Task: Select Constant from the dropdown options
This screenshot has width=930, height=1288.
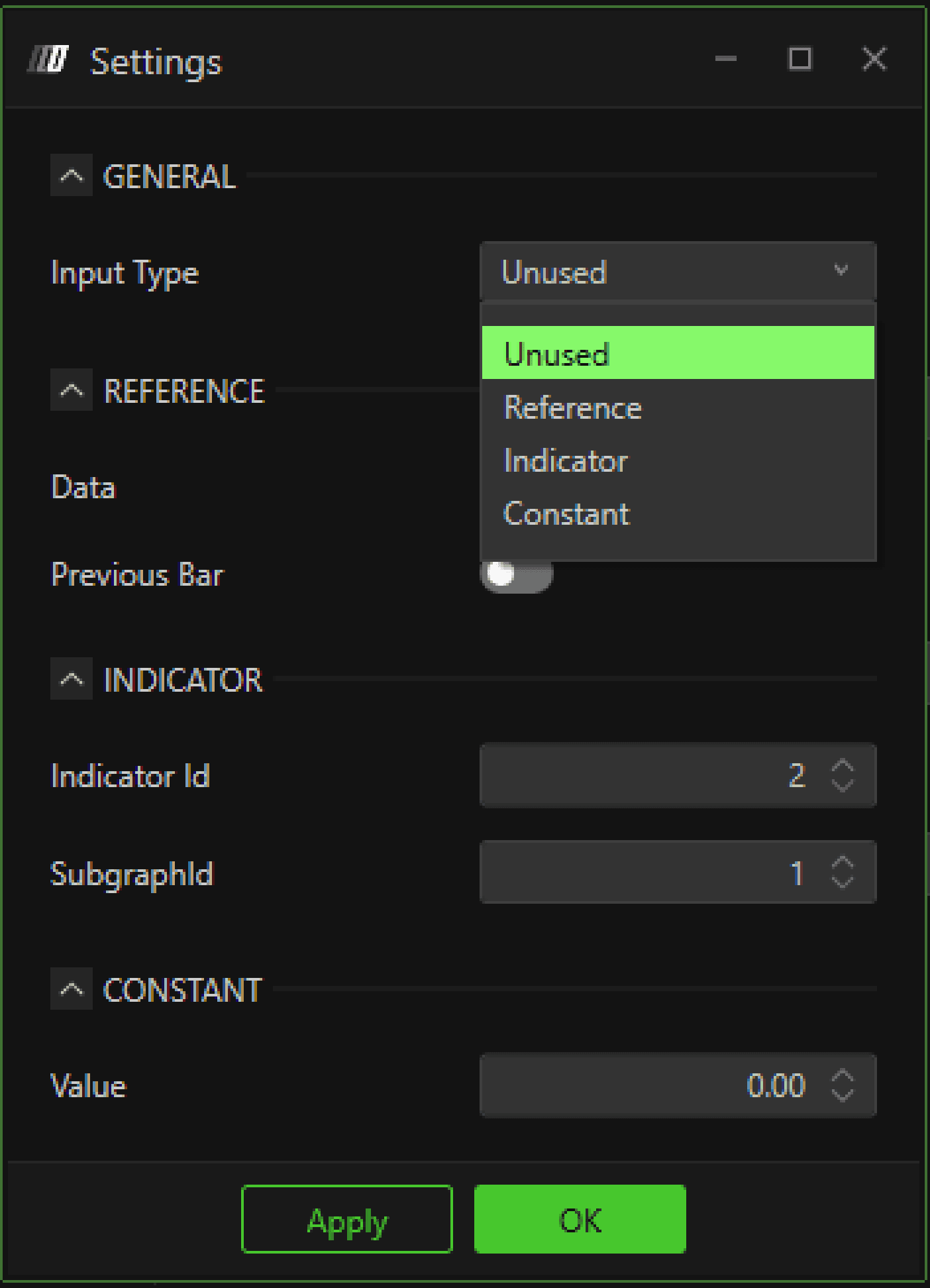Action: click(x=677, y=513)
